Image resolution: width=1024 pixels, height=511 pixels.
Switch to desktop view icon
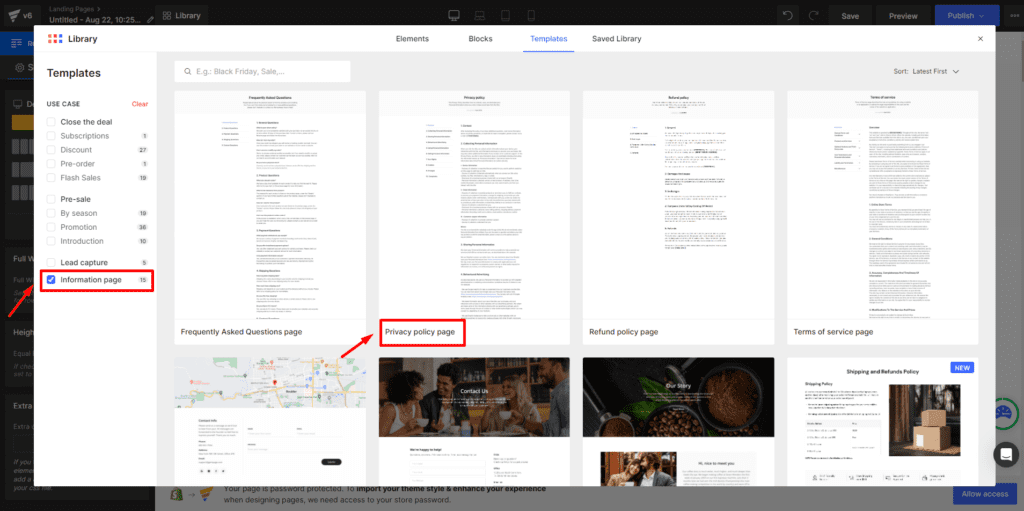pos(455,15)
